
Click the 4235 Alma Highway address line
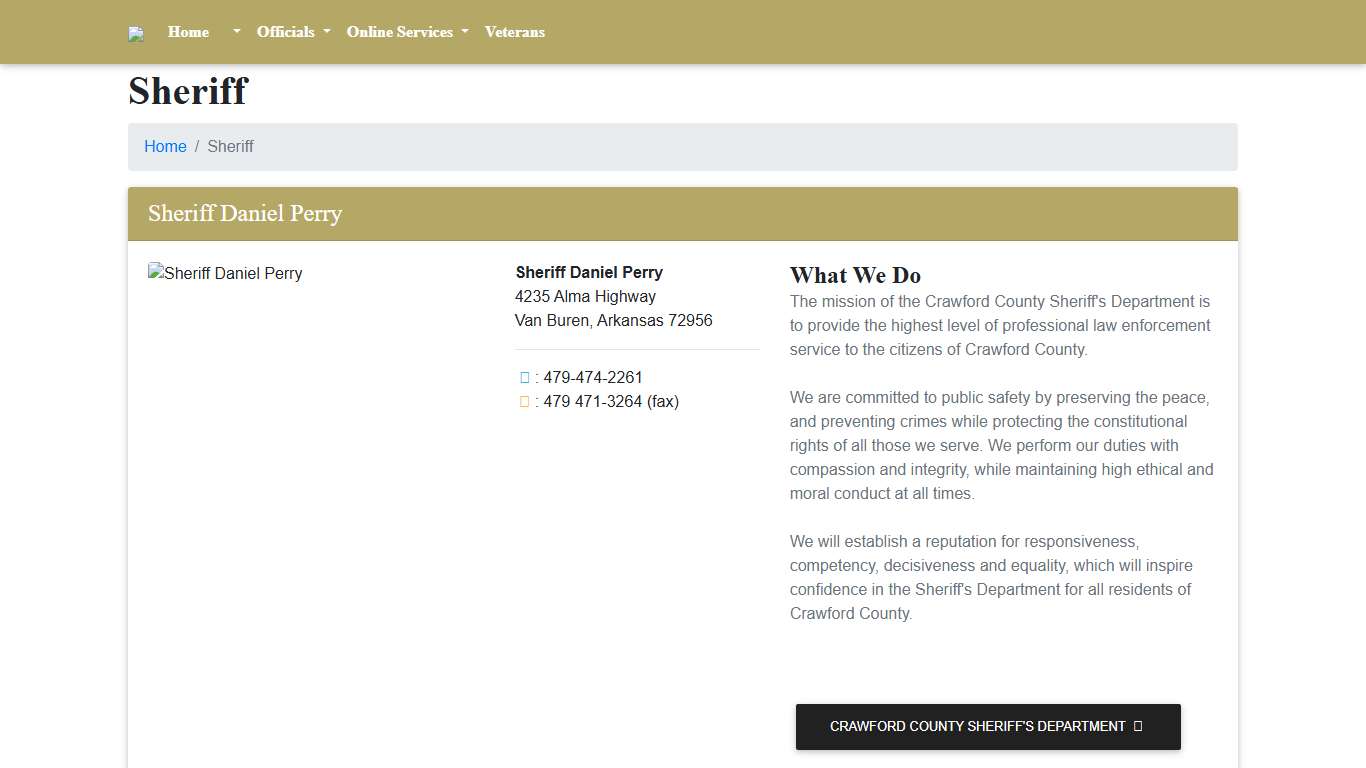point(585,296)
